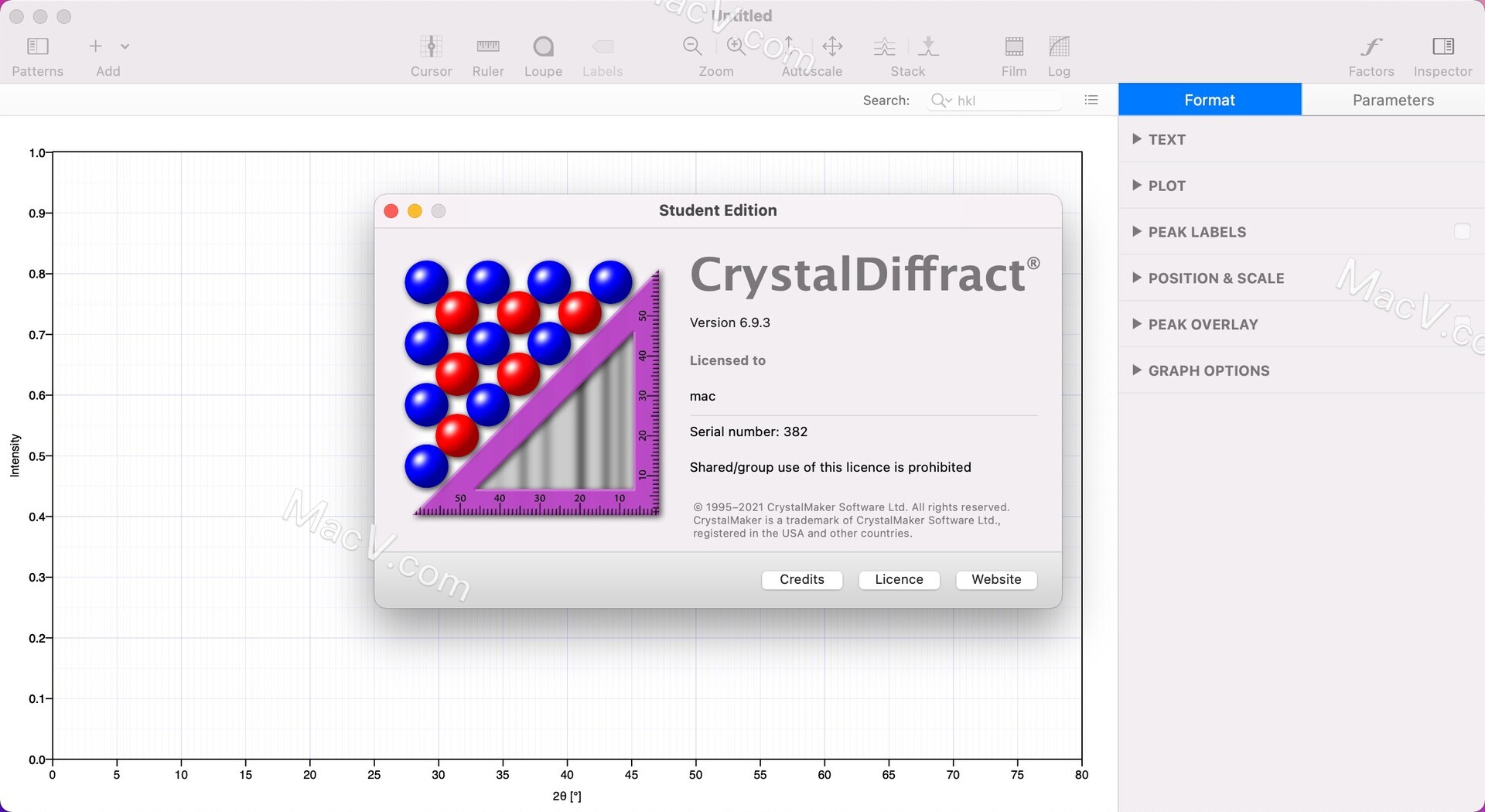Switch to the Format tab

tap(1210, 100)
